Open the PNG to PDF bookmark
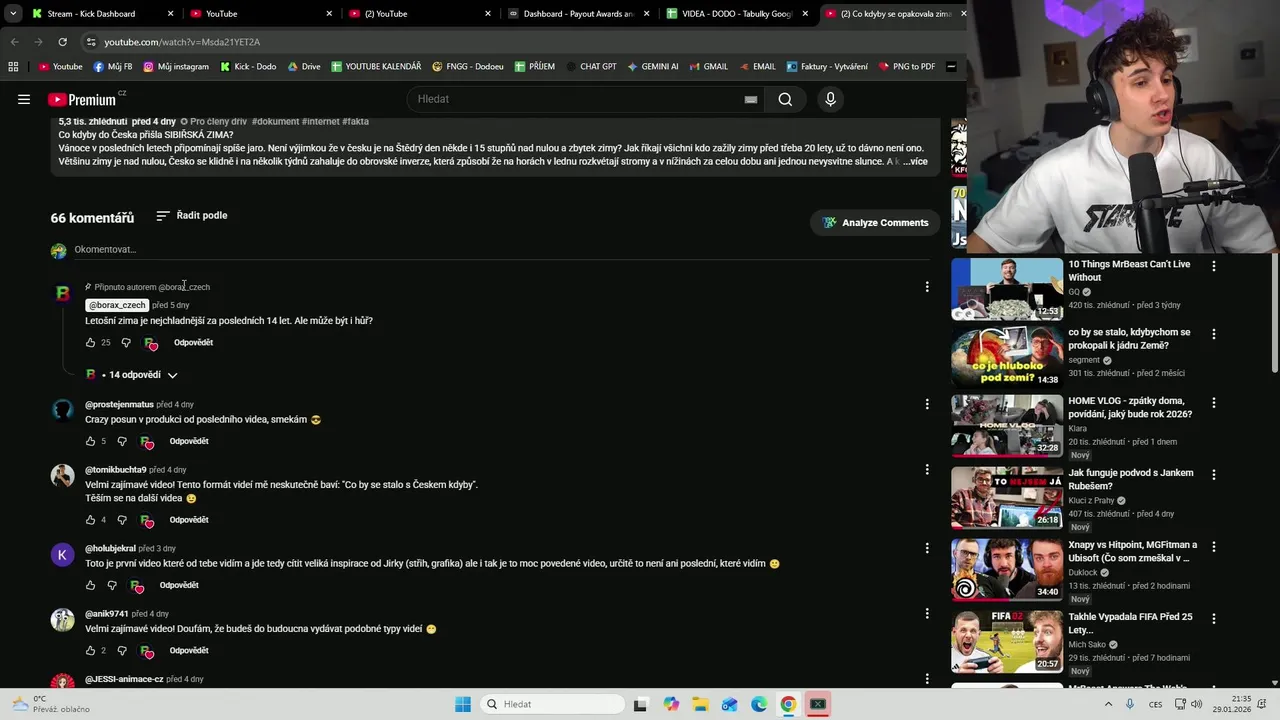 pyautogui.click(x=907, y=67)
